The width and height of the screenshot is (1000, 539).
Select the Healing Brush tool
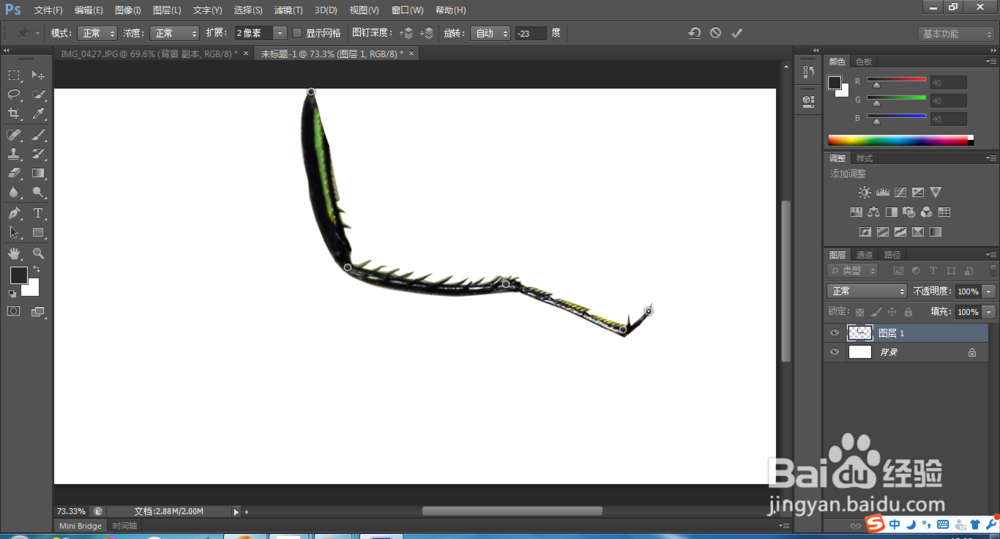pyautogui.click(x=14, y=135)
